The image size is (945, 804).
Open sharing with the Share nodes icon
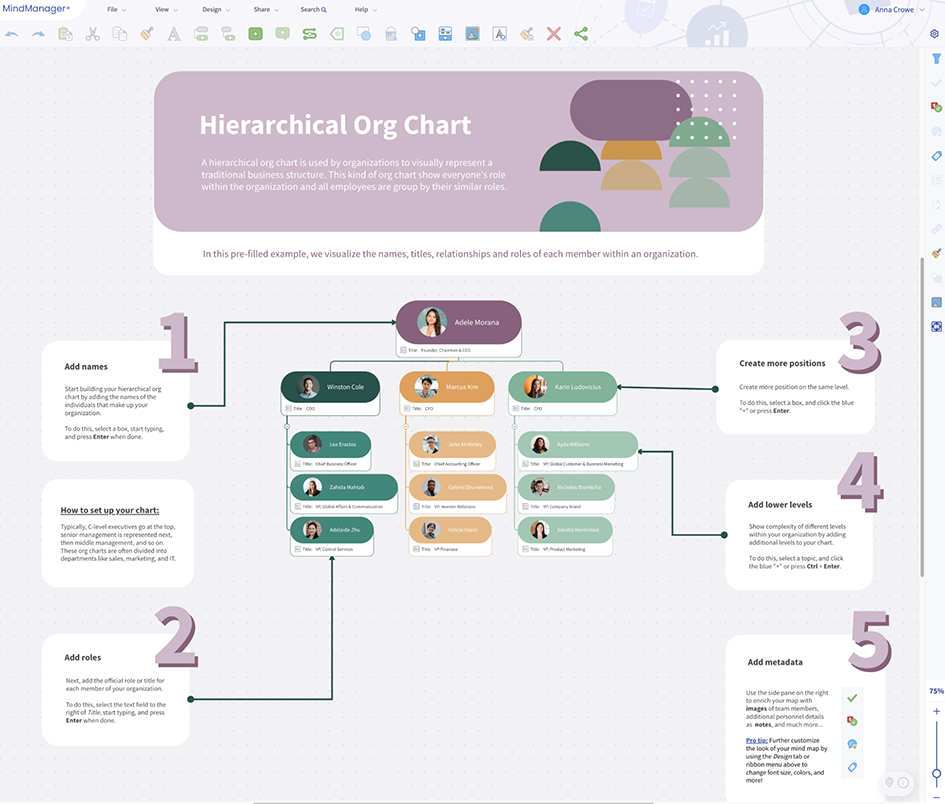pos(581,33)
